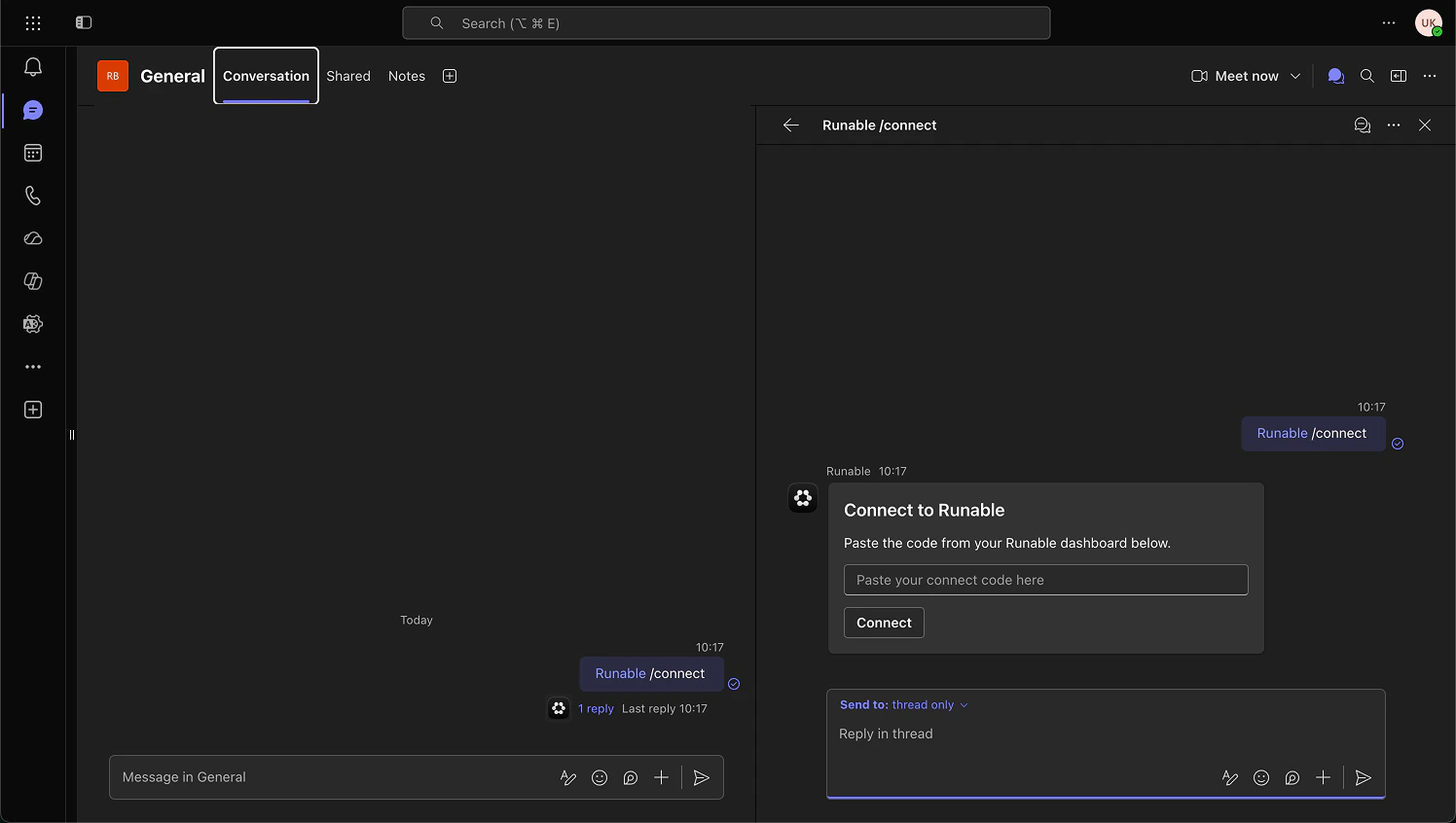Open OneDrive cloud icon in left rail
1456x823 pixels.
click(33, 238)
